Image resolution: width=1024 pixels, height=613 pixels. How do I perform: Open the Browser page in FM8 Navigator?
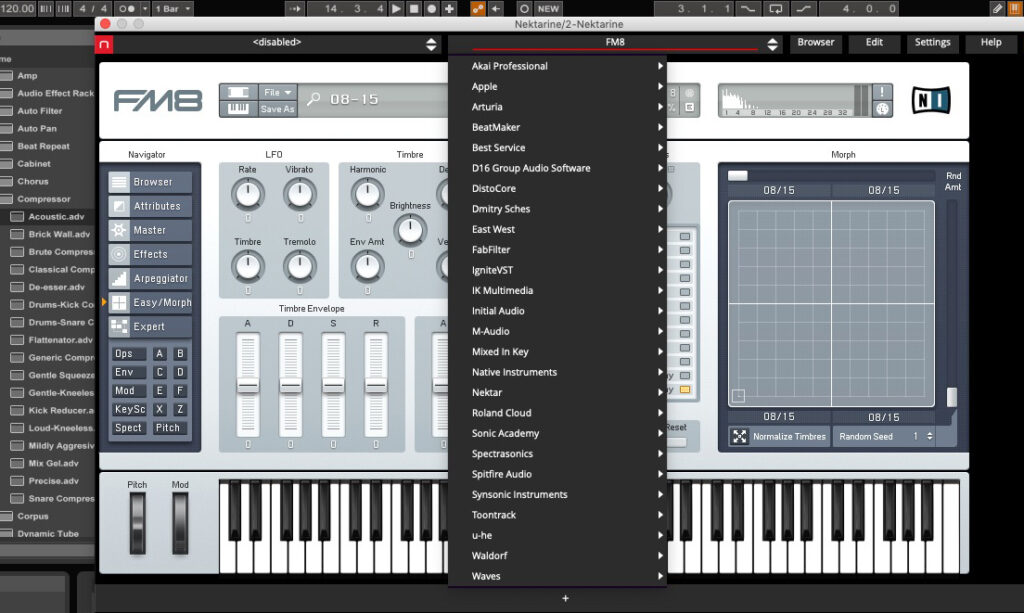150,181
